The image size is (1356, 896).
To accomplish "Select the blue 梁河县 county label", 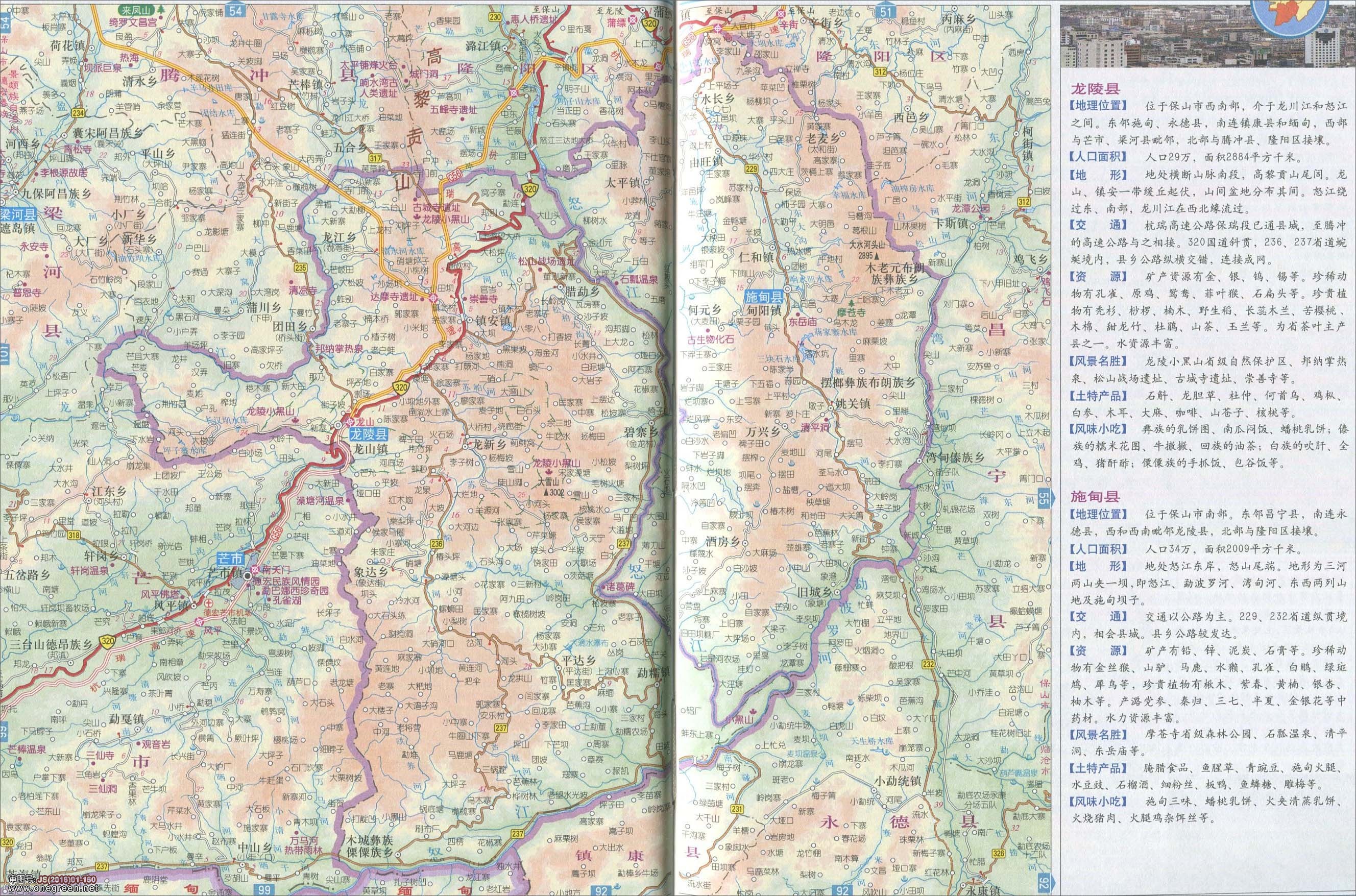I will [x=18, y=214].
